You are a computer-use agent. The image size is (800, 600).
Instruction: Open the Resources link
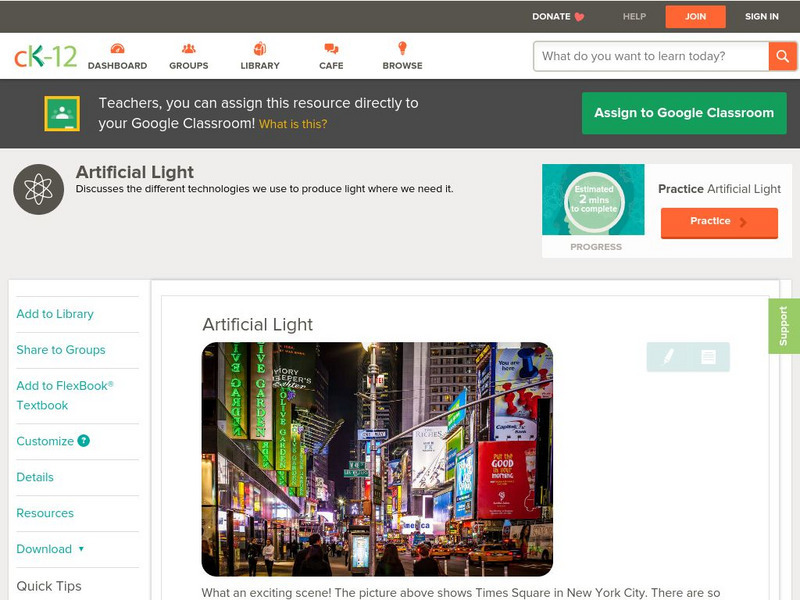click(45, 513)
